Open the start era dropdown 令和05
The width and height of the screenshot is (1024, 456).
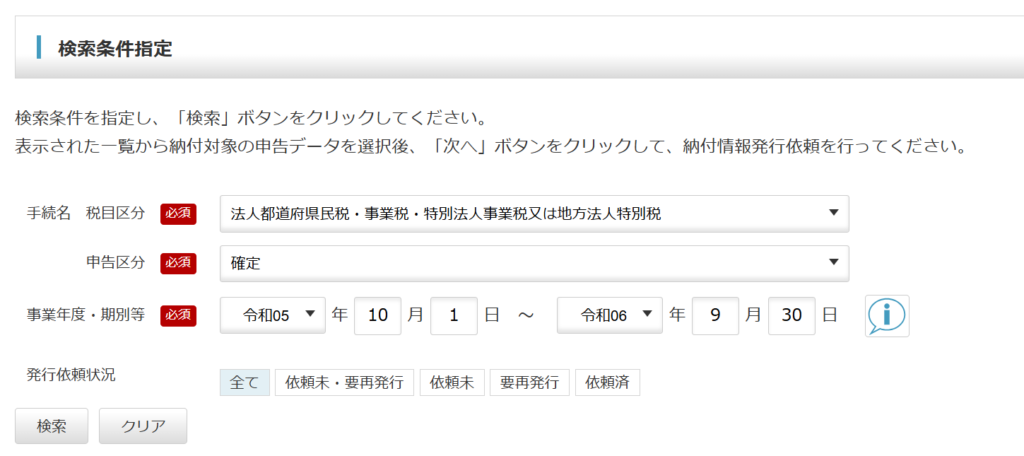[x=272, y=315]
